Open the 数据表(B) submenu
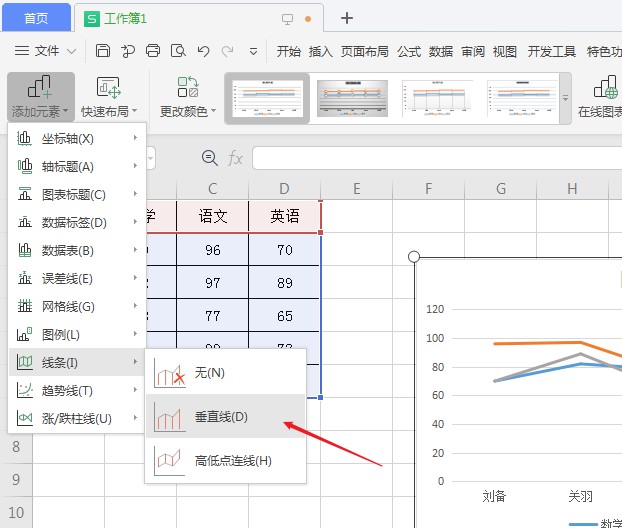 (77, 251)
